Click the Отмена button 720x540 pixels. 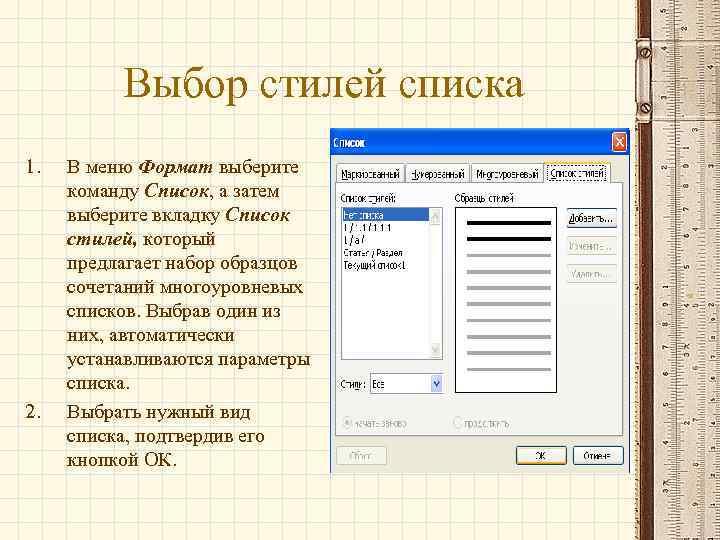598,456
